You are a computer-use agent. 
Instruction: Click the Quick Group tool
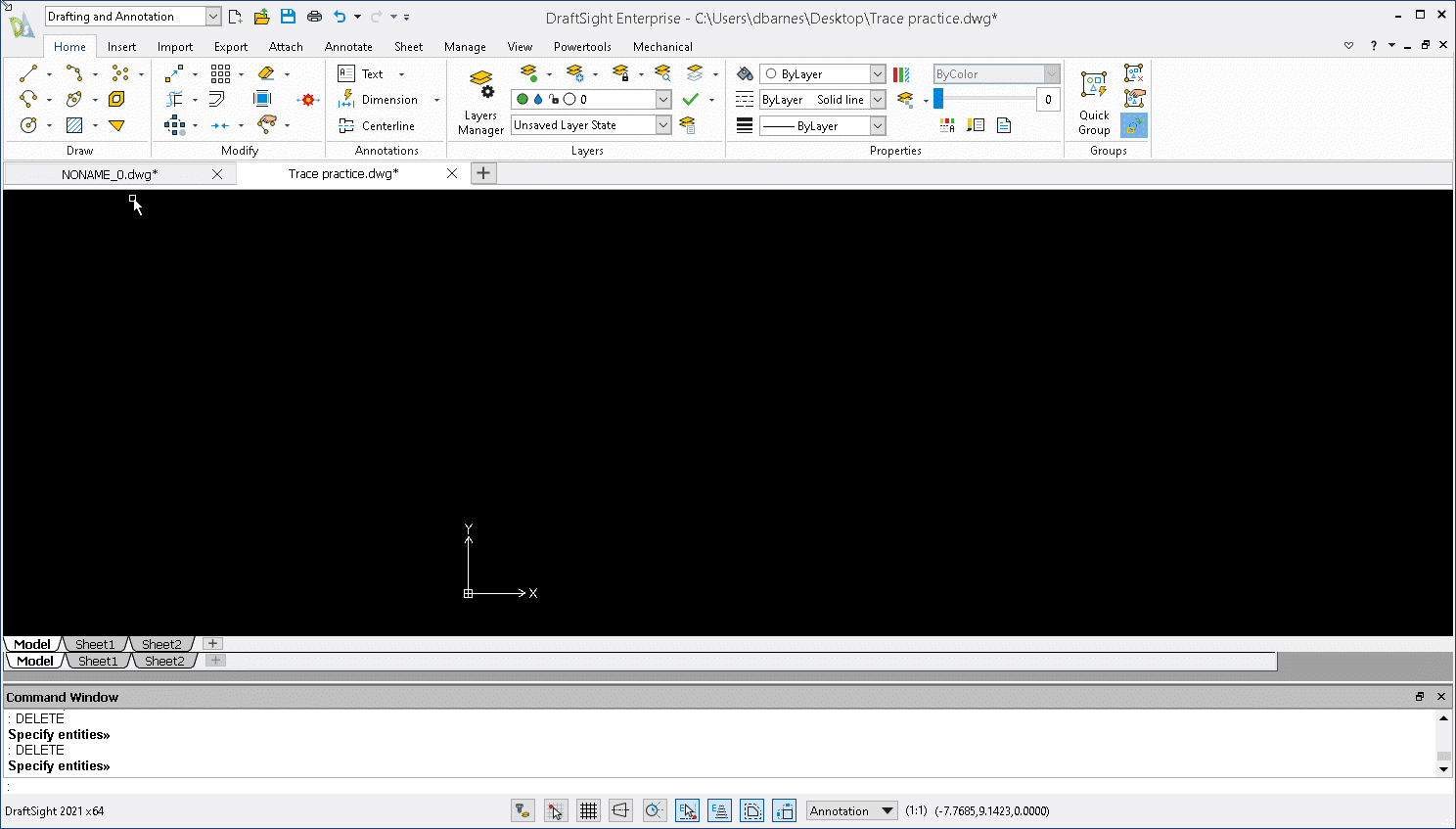coord(1094,102)
